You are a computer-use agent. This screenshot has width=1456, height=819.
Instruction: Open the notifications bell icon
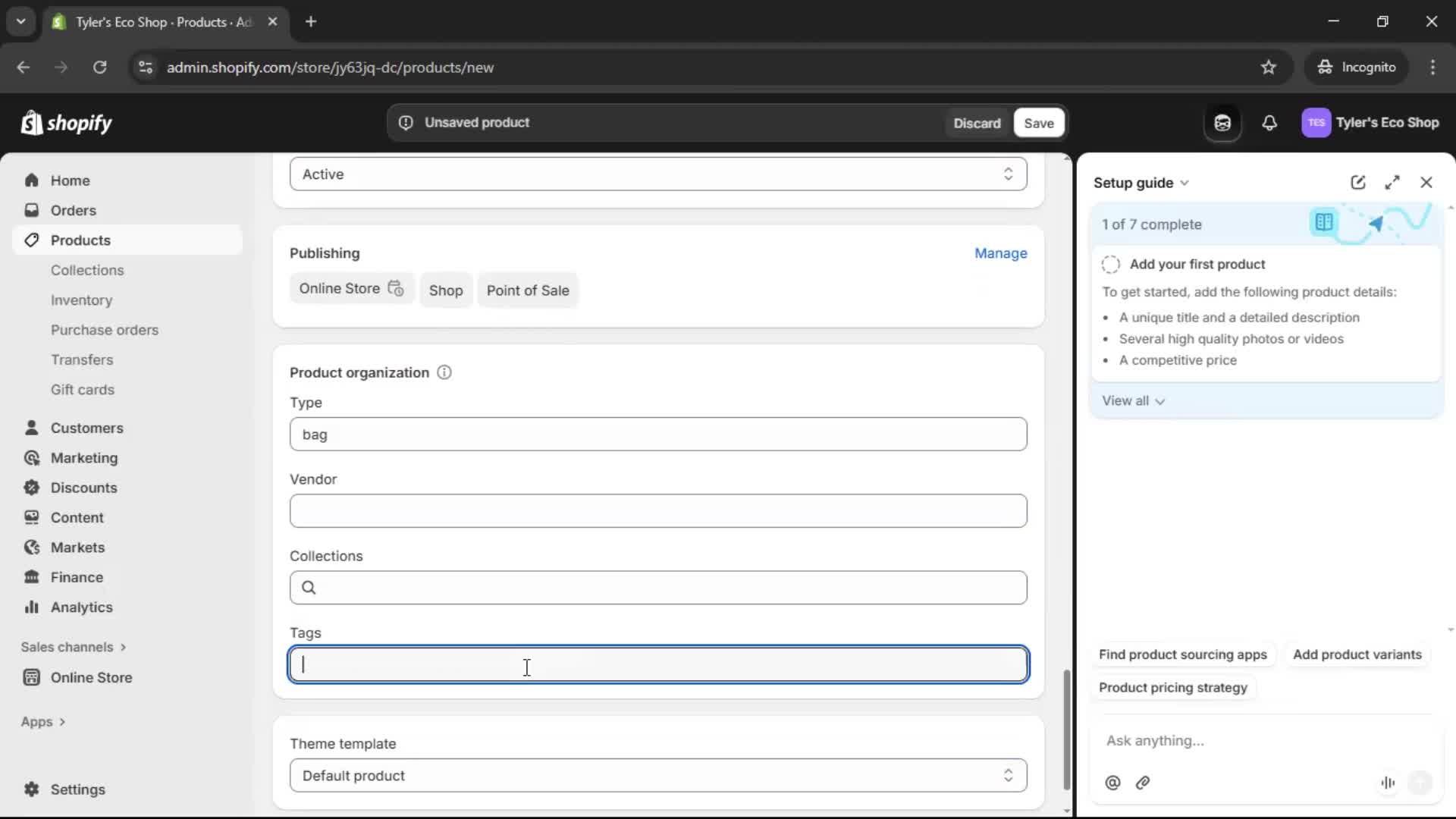point(1270,123)
